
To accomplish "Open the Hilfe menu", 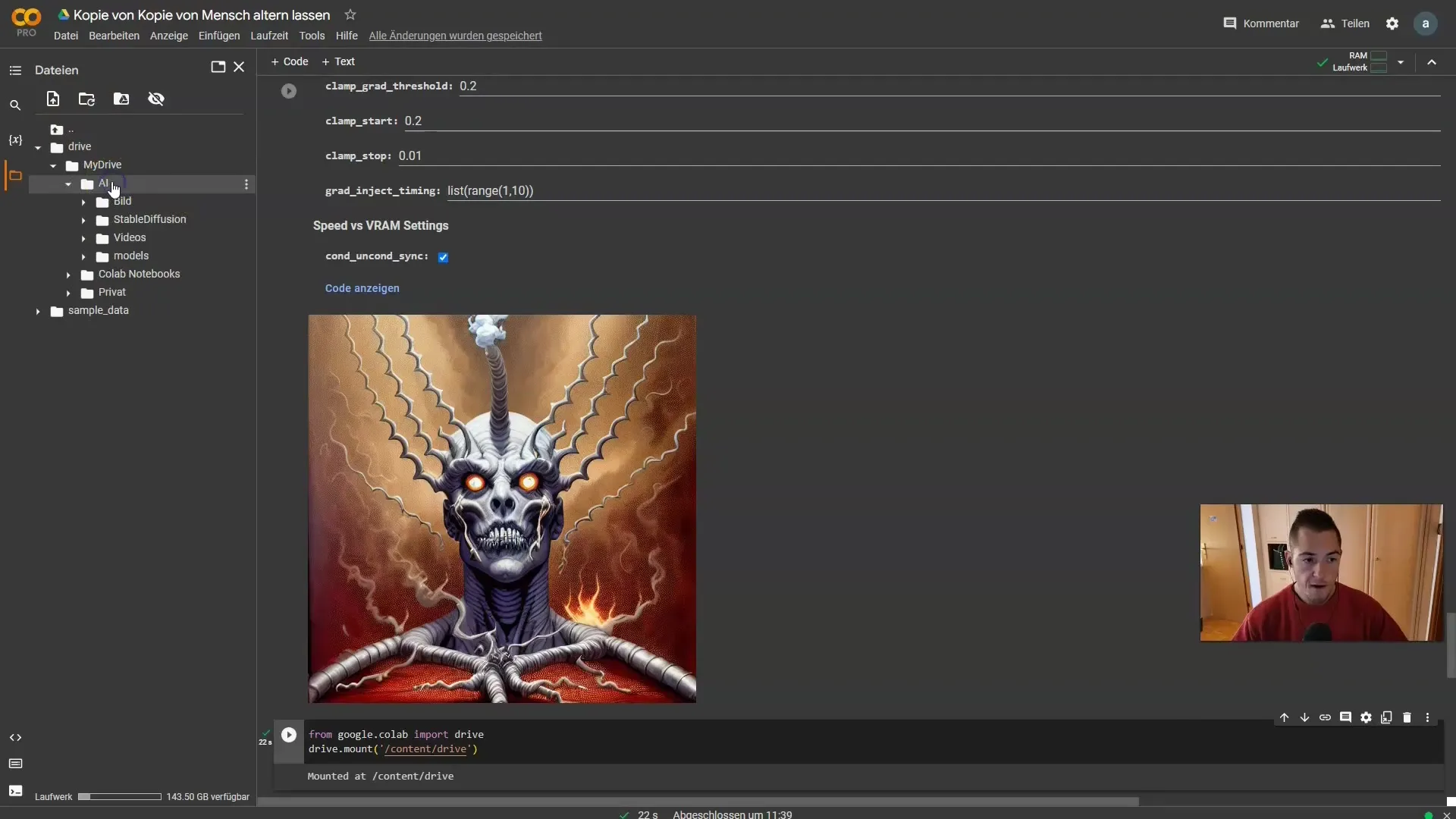I will 347,36.
